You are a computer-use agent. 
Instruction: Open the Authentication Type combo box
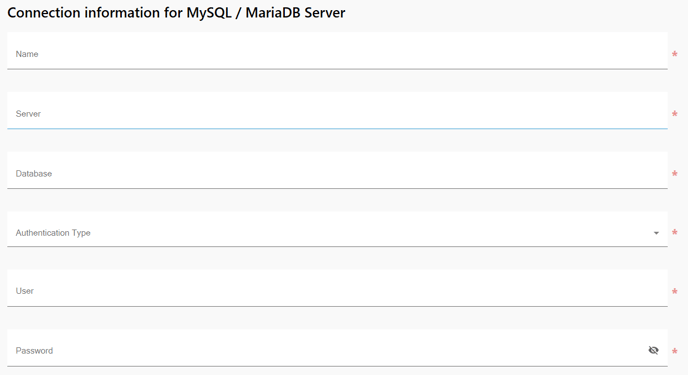pos(337,229)
